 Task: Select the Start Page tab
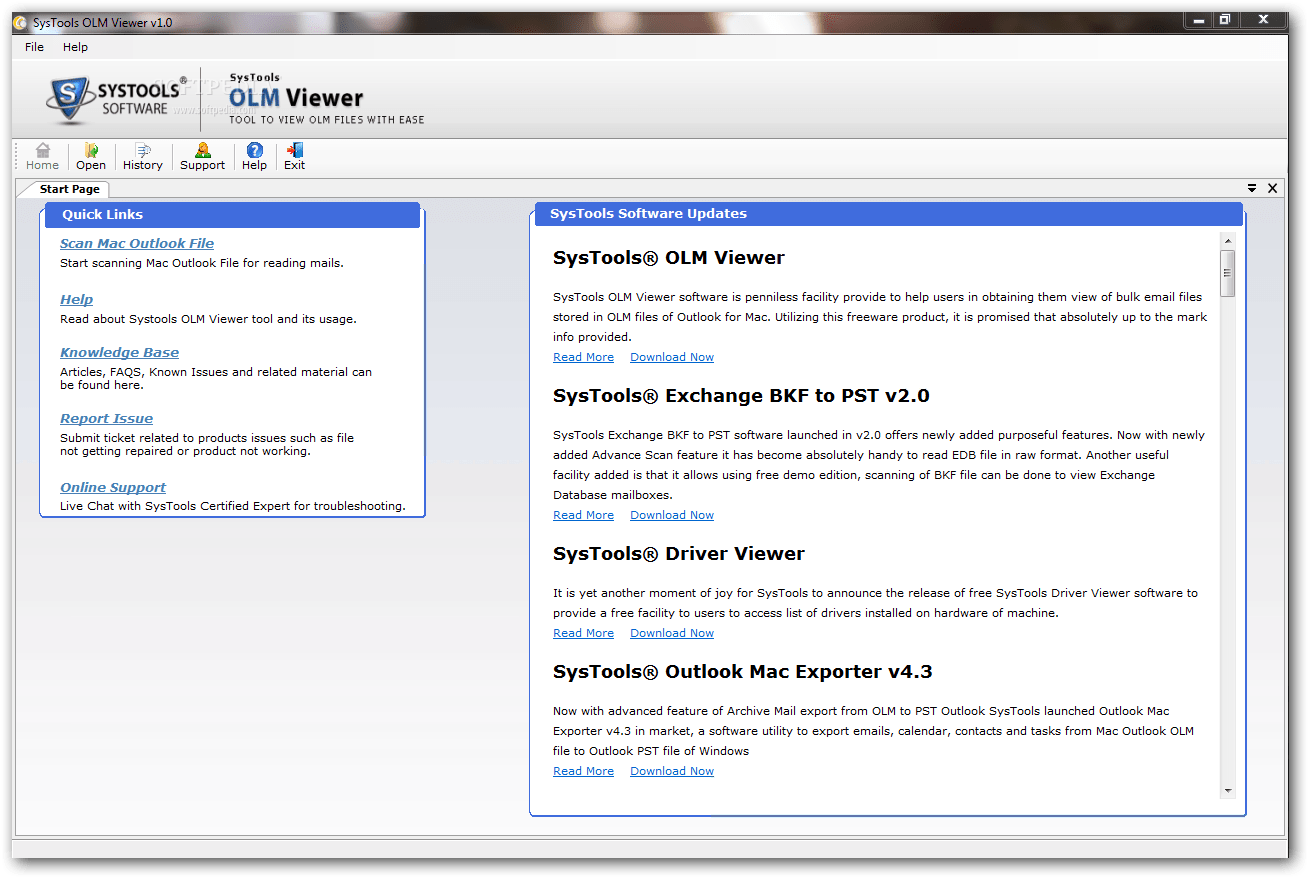click(69, 188)
